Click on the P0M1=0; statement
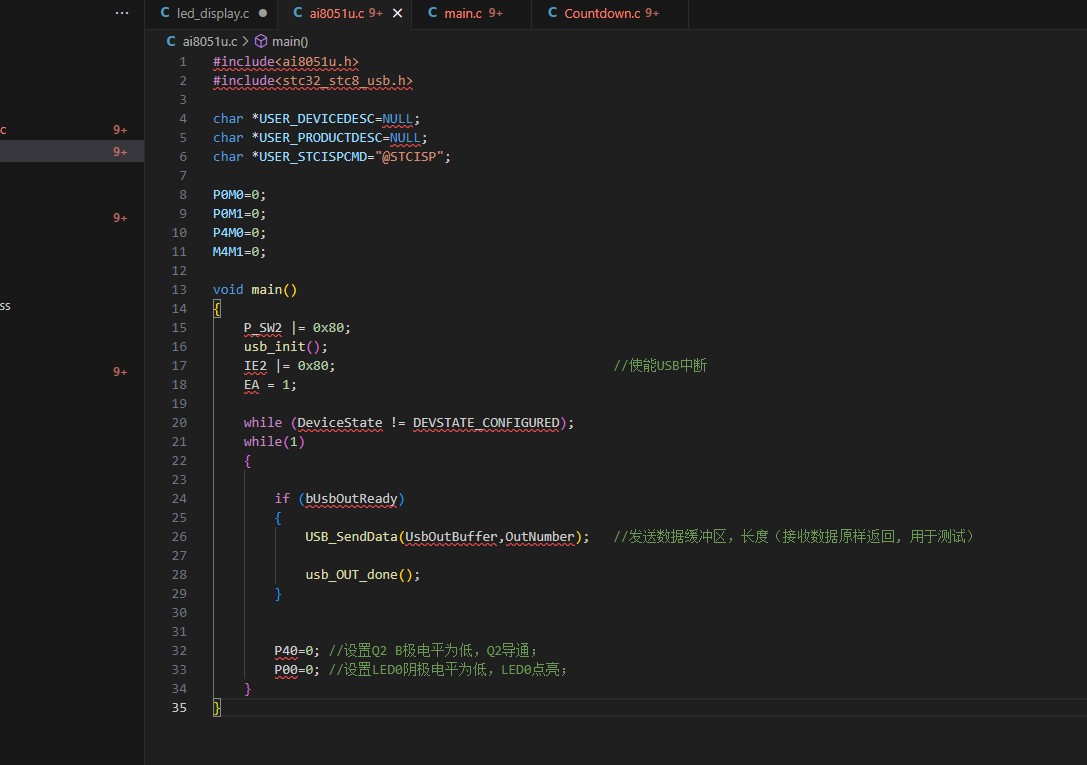The image size is (1087, 765). (239, 213)
